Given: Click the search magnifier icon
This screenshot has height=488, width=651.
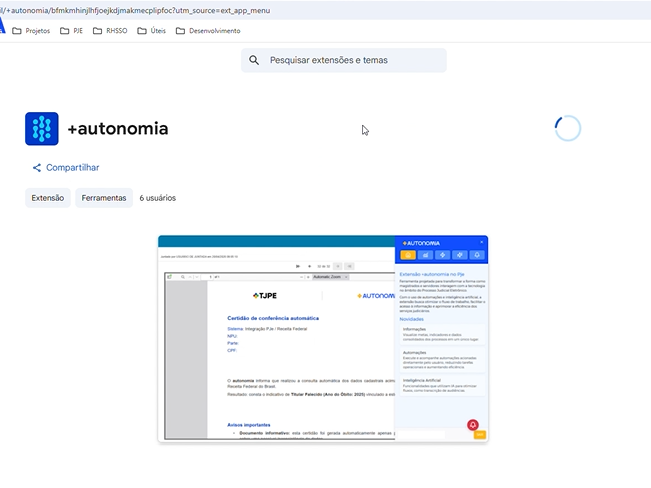Looking at the screenshot, I should (x=254, y=60).
